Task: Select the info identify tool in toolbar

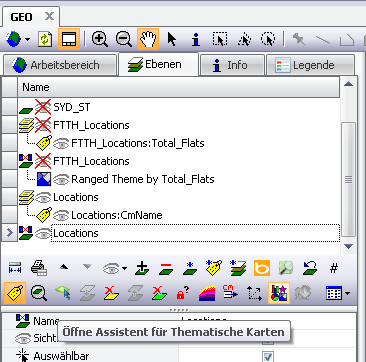Action: click(x=196, y=39)
